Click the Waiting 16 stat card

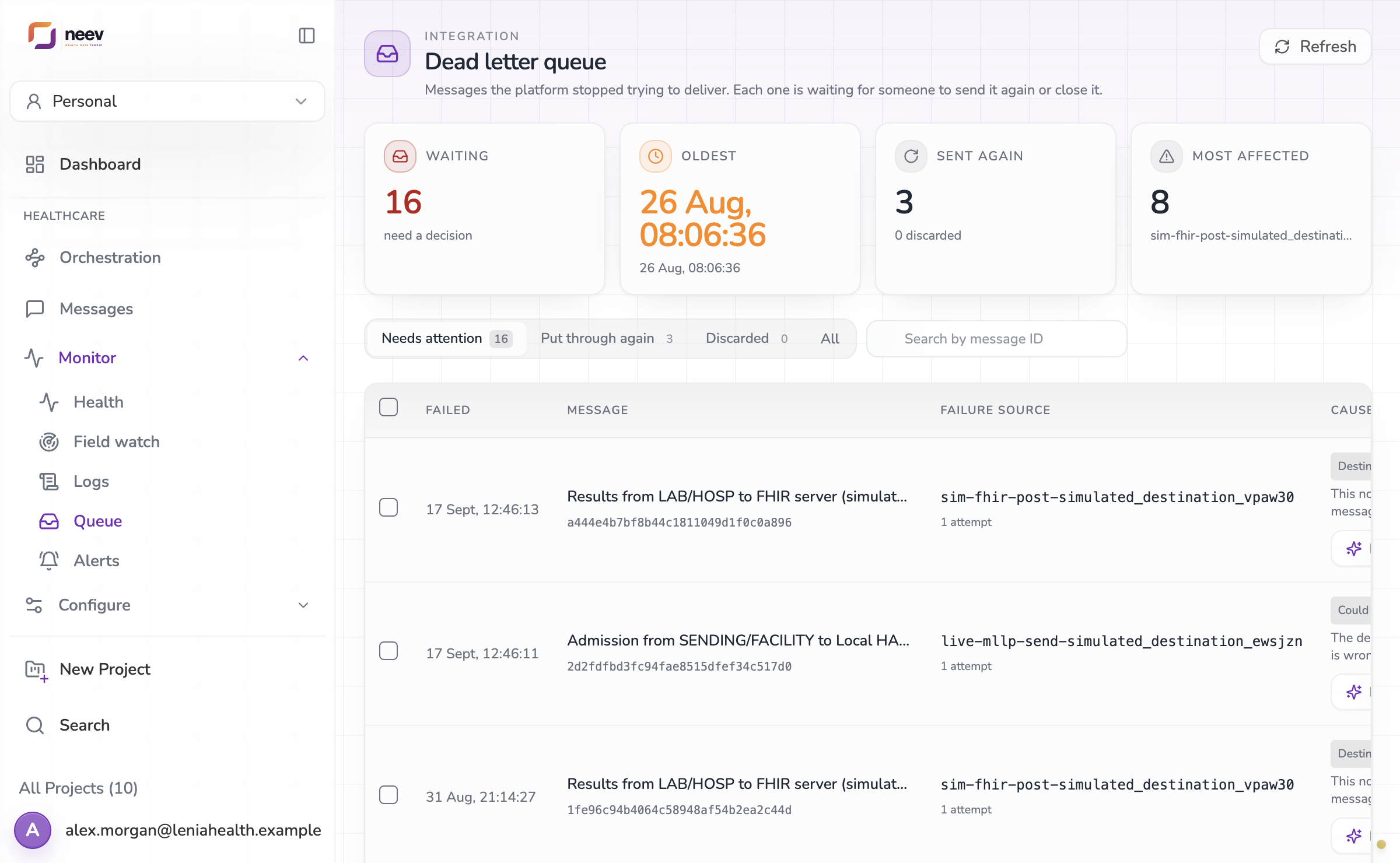click(485, 209)
